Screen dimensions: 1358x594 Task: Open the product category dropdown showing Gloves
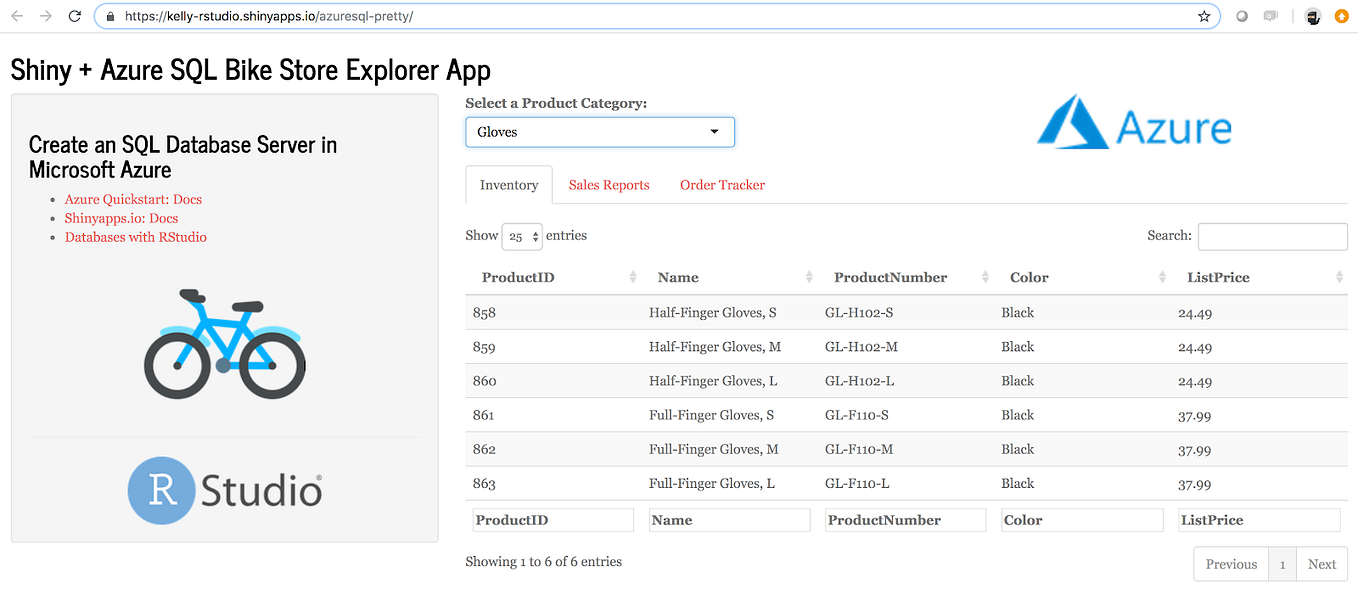[599, 131]
